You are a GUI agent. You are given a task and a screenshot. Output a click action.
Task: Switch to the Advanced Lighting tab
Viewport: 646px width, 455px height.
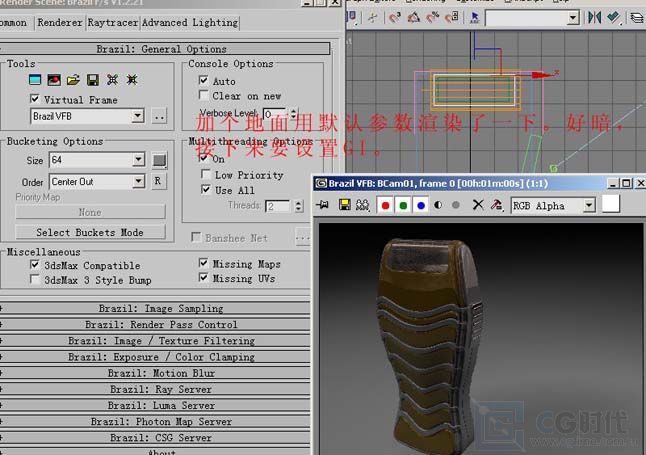pos(190,22)
